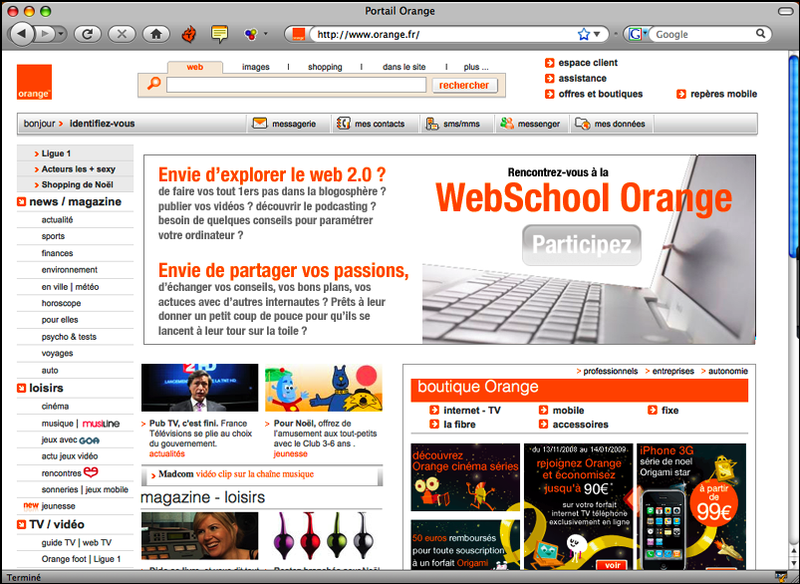Open the mes données folder icon
Screen dimensions: 800x584
(583, 123)
